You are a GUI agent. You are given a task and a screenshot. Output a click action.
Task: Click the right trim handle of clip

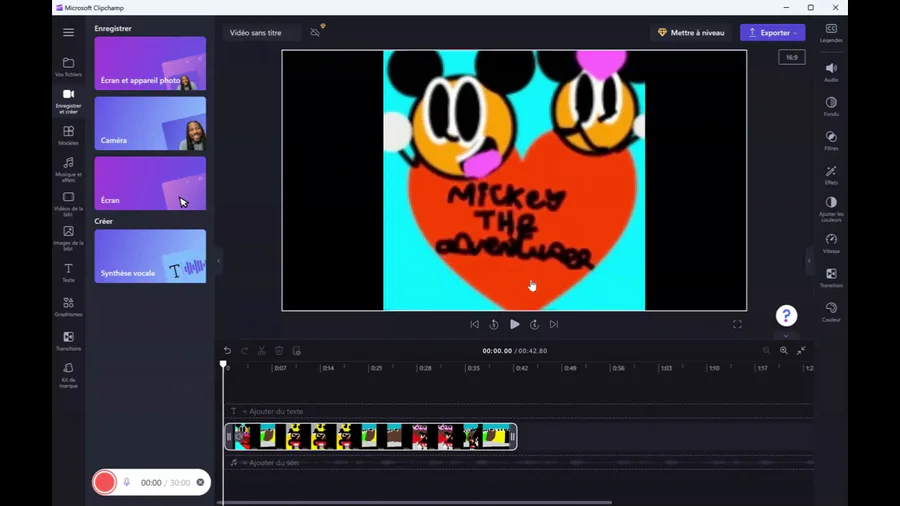[513, 437]
